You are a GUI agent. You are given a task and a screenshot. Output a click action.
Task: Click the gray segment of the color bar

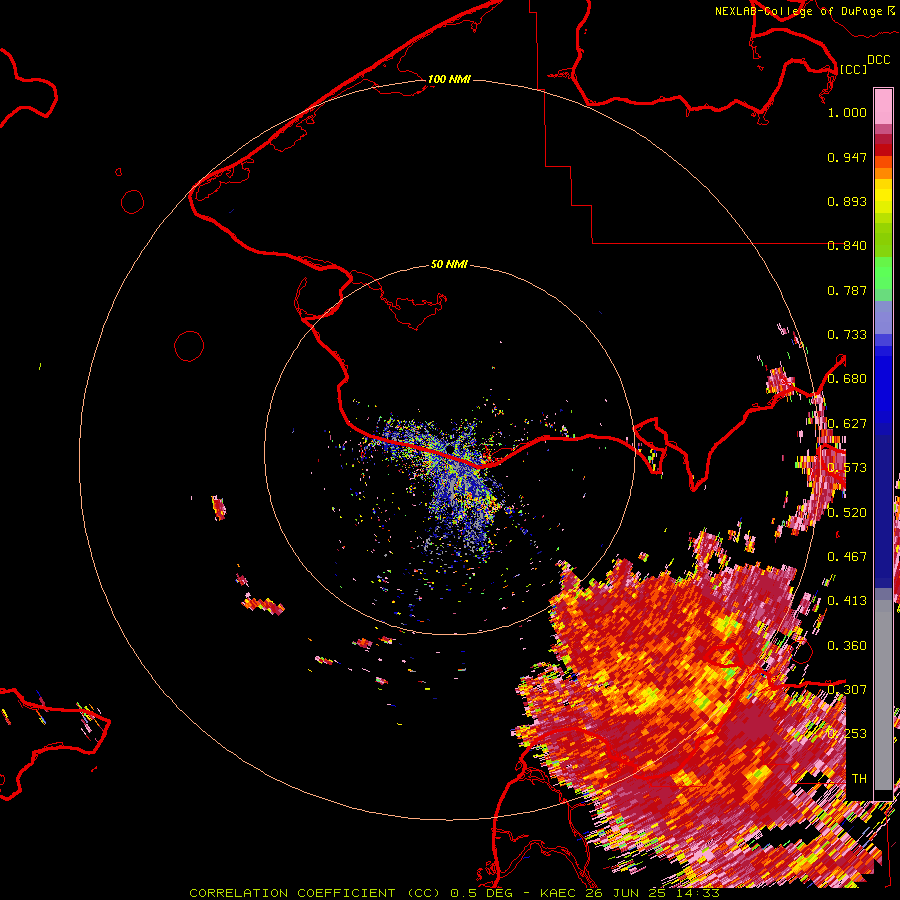(883, 695)
